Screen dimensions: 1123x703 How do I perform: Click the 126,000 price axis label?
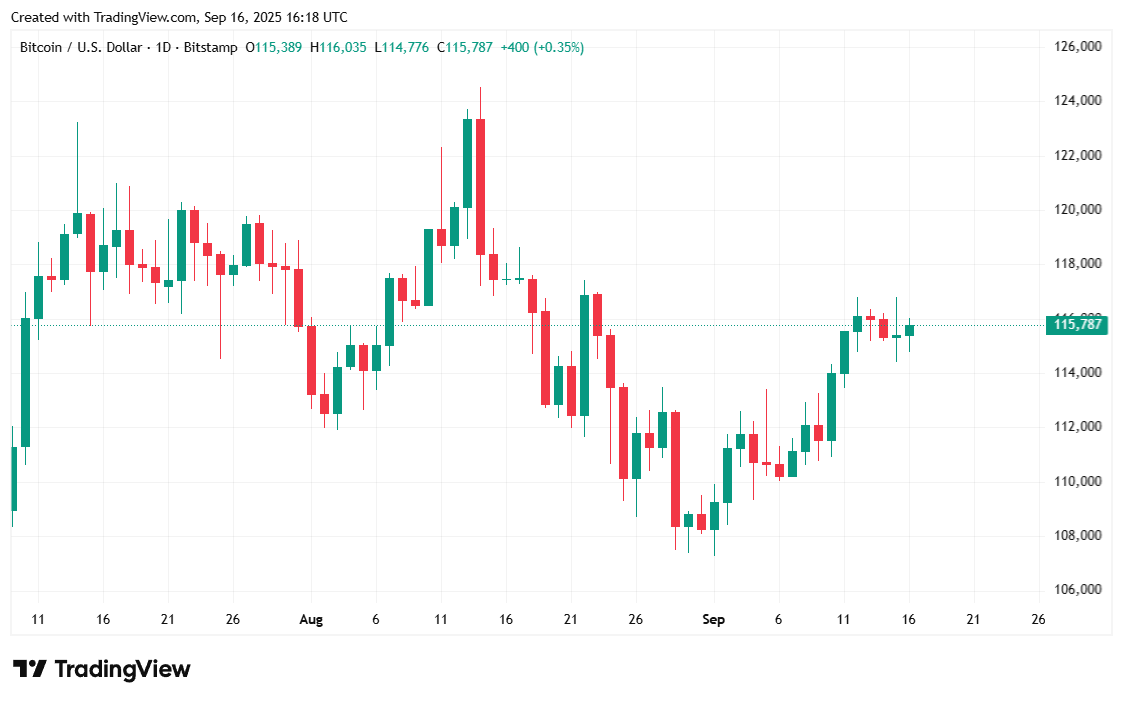pyautogui.click(x=1078, y=47)
